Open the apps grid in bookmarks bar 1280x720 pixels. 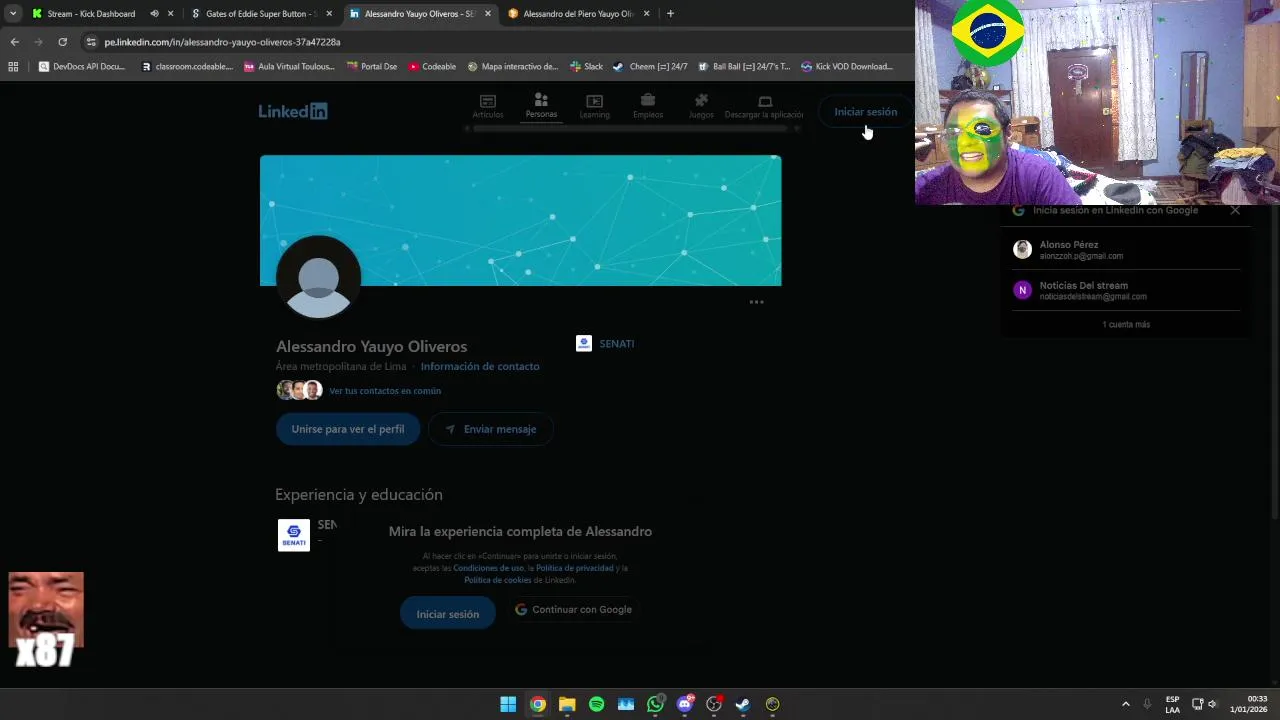click(13, 67)
